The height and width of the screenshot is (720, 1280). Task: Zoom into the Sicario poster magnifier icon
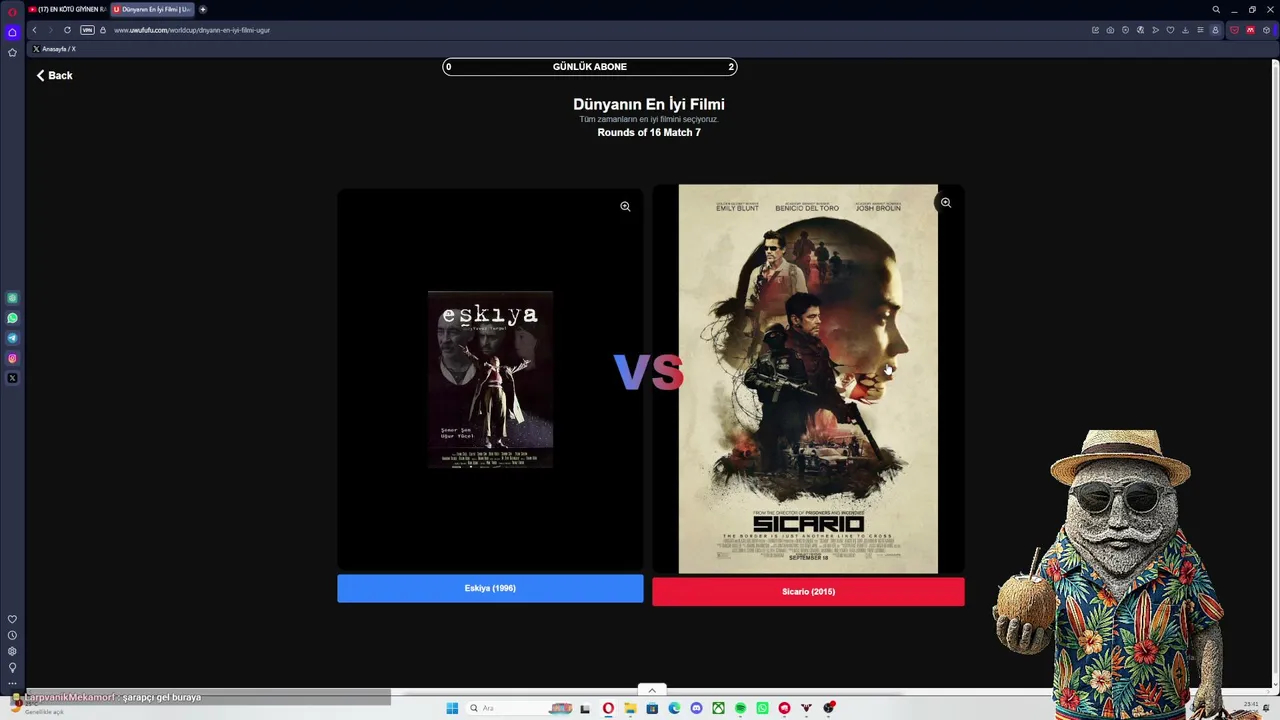(x=945, y=203)
